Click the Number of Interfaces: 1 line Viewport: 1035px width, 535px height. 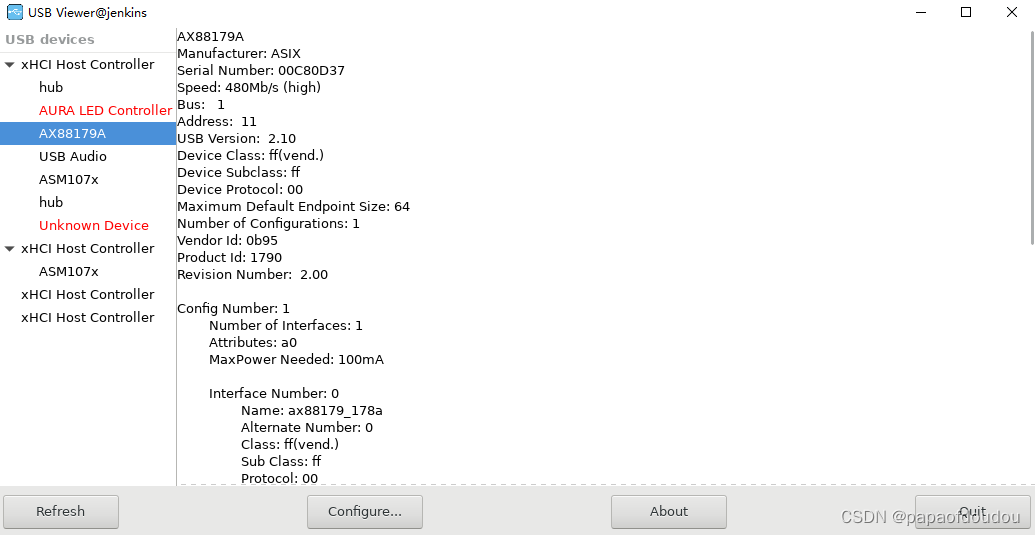pos(286,325)
